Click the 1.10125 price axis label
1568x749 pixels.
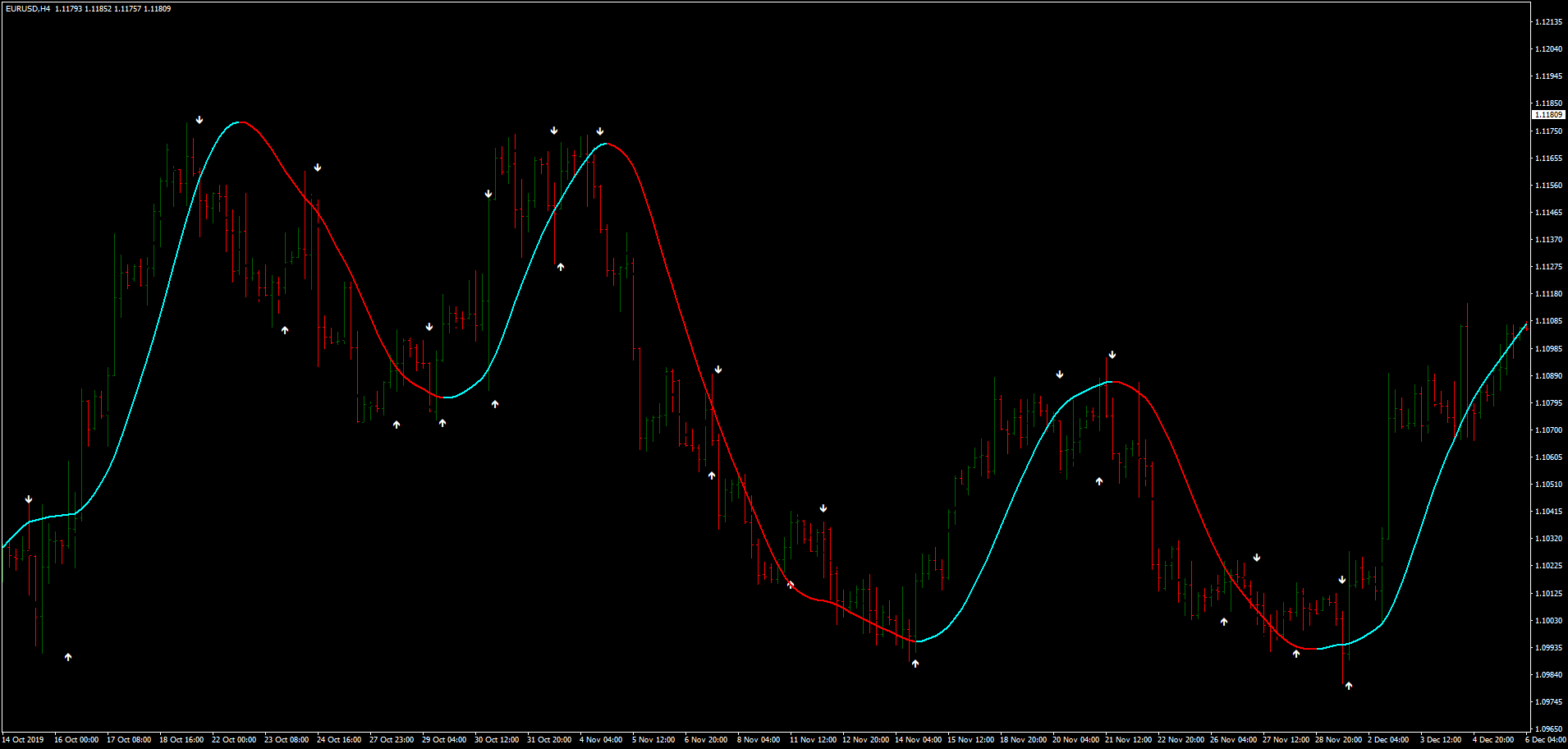(x=1548, y=594)
